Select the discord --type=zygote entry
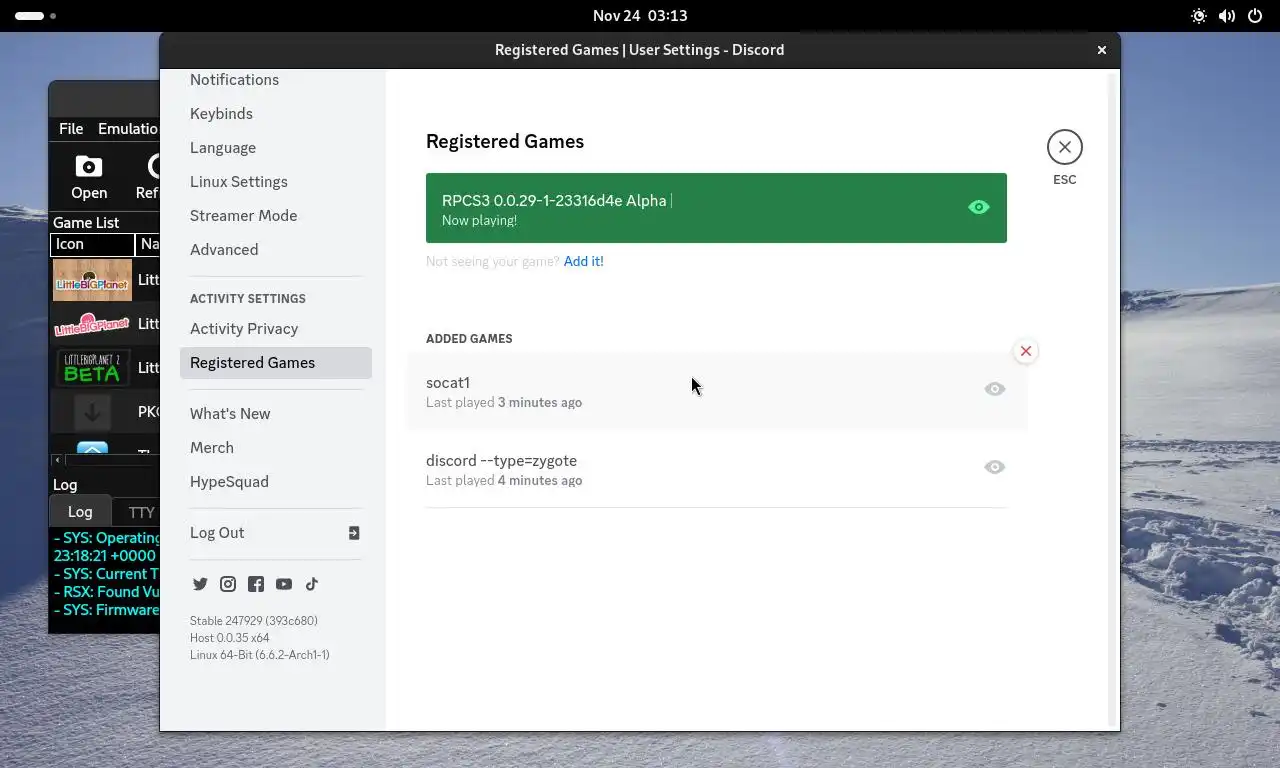1280x768 pixels. pos(716,469)
